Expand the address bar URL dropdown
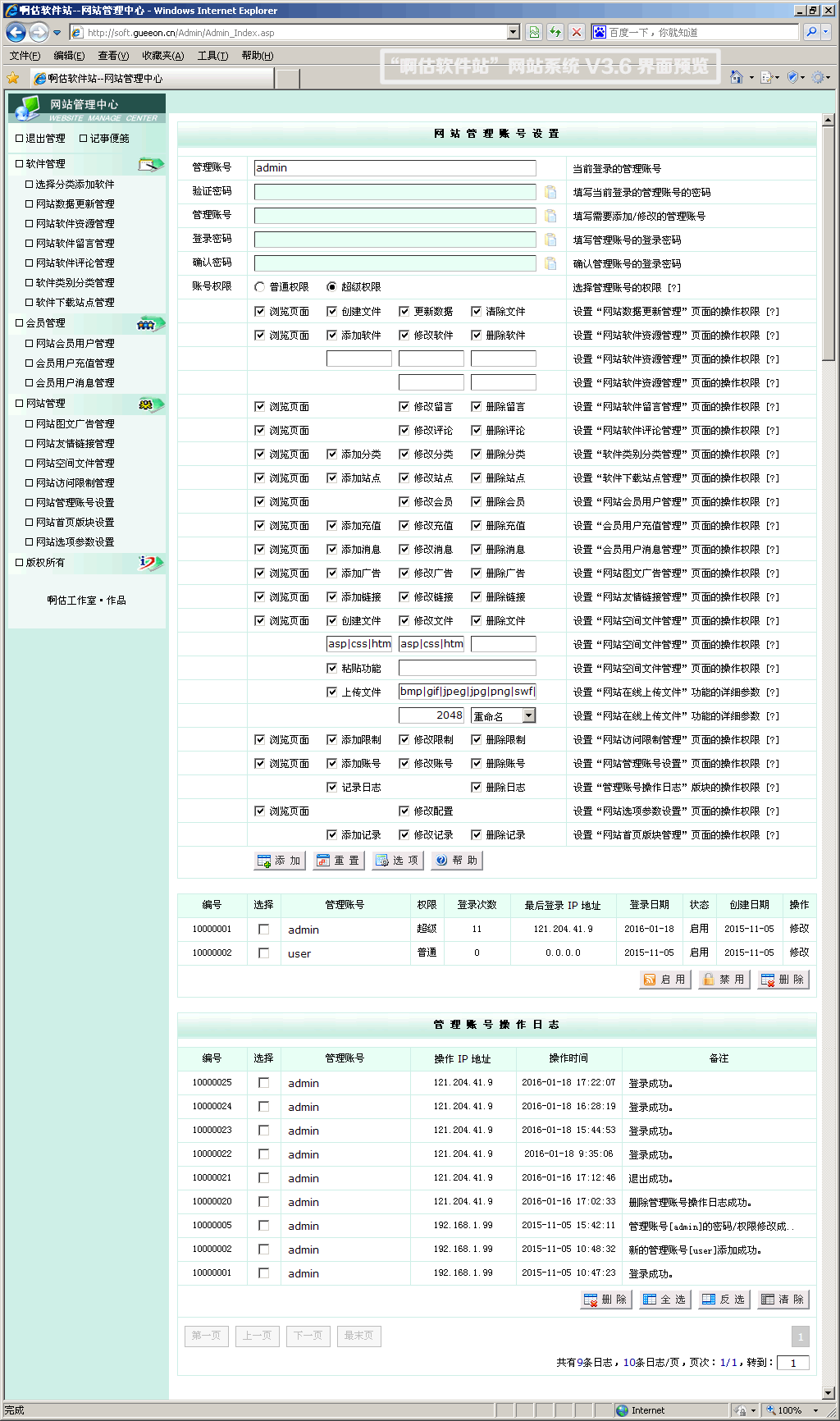This screenshot has height=1421, width=840. pyautogui.click(x=514, y=32)
